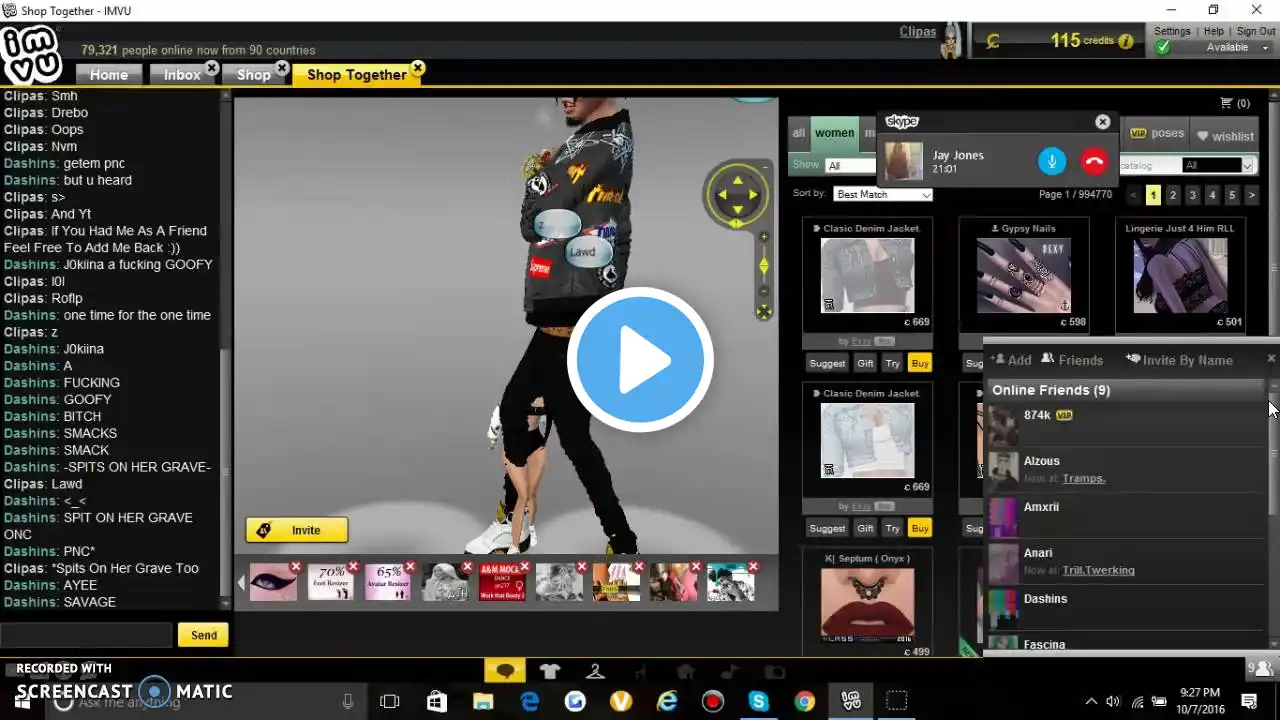Open the Lingerie Just 4 Him RLL thumbnail
This screenshot has width=1280, height=720.
coord(1180,275)
